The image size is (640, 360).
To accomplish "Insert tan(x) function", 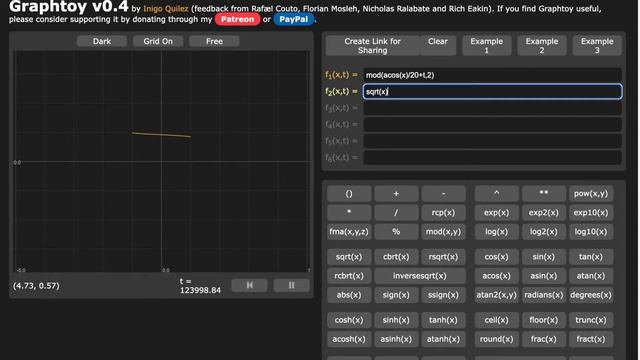I will click(591, 257).
